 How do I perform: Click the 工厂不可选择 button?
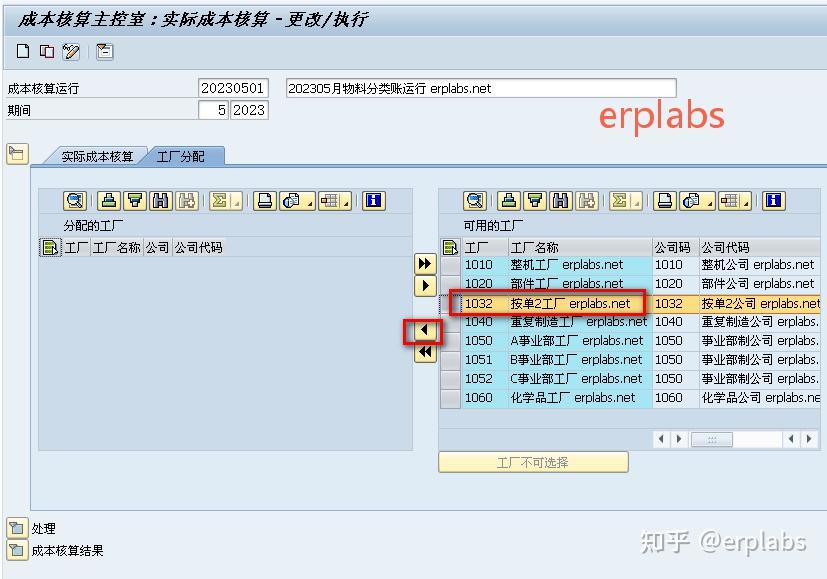[533, 462]
